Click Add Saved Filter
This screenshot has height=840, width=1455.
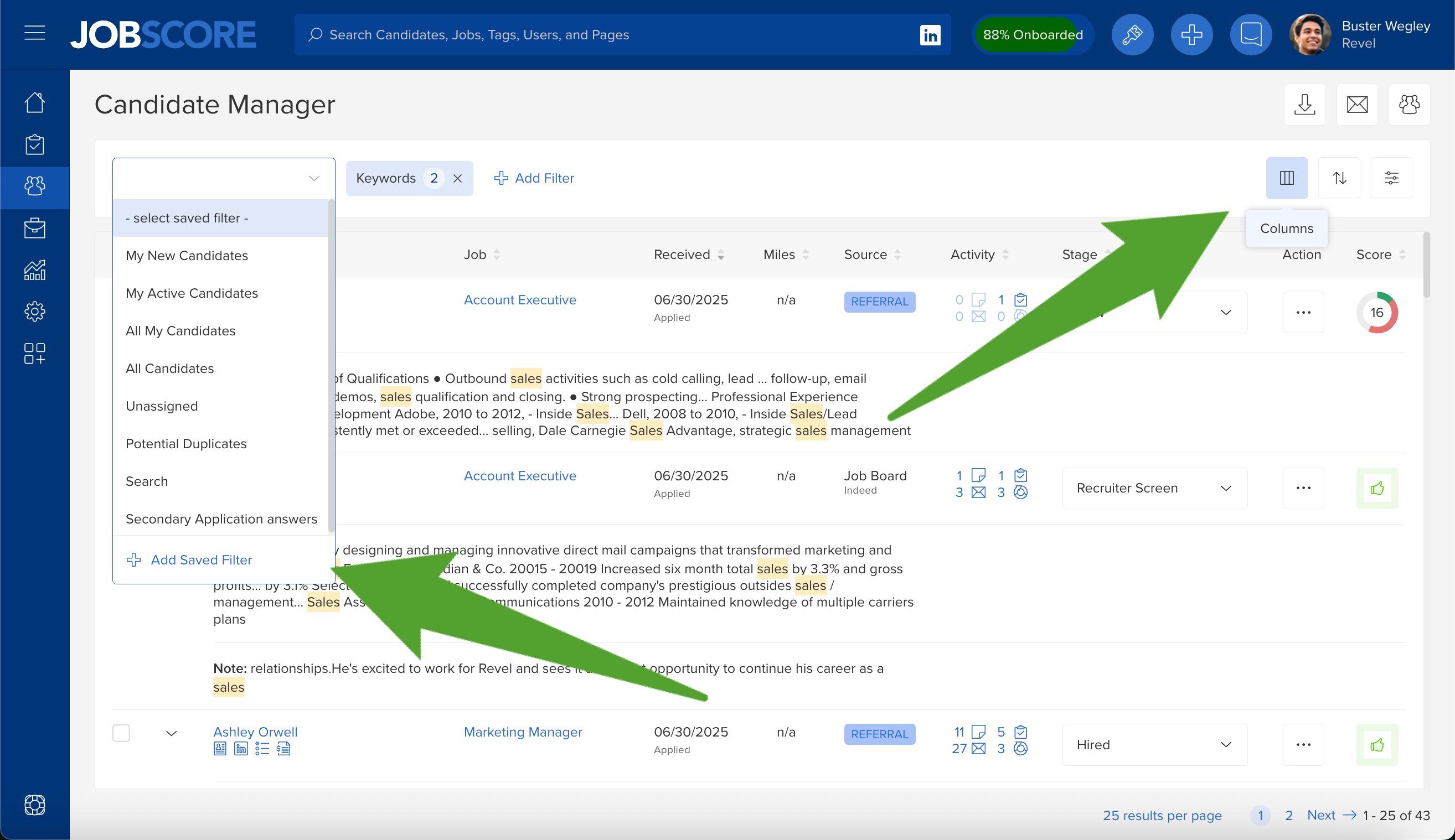pos(189,559)
